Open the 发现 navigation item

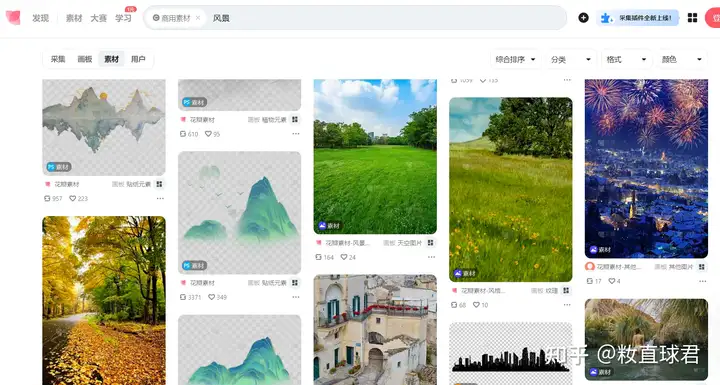(40, 18)
